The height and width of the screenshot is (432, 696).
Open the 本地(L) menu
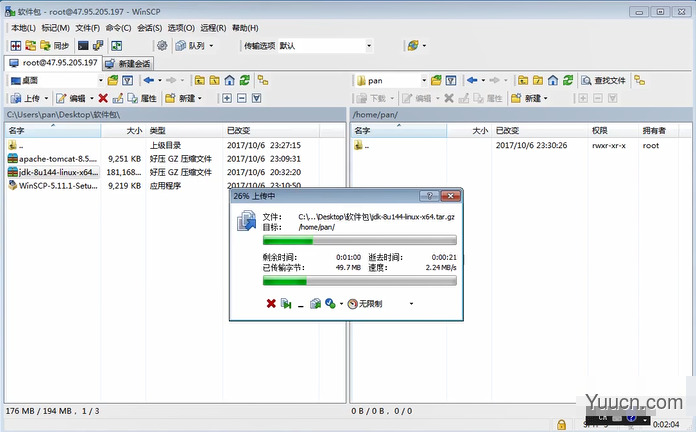[x=23, y=28]
